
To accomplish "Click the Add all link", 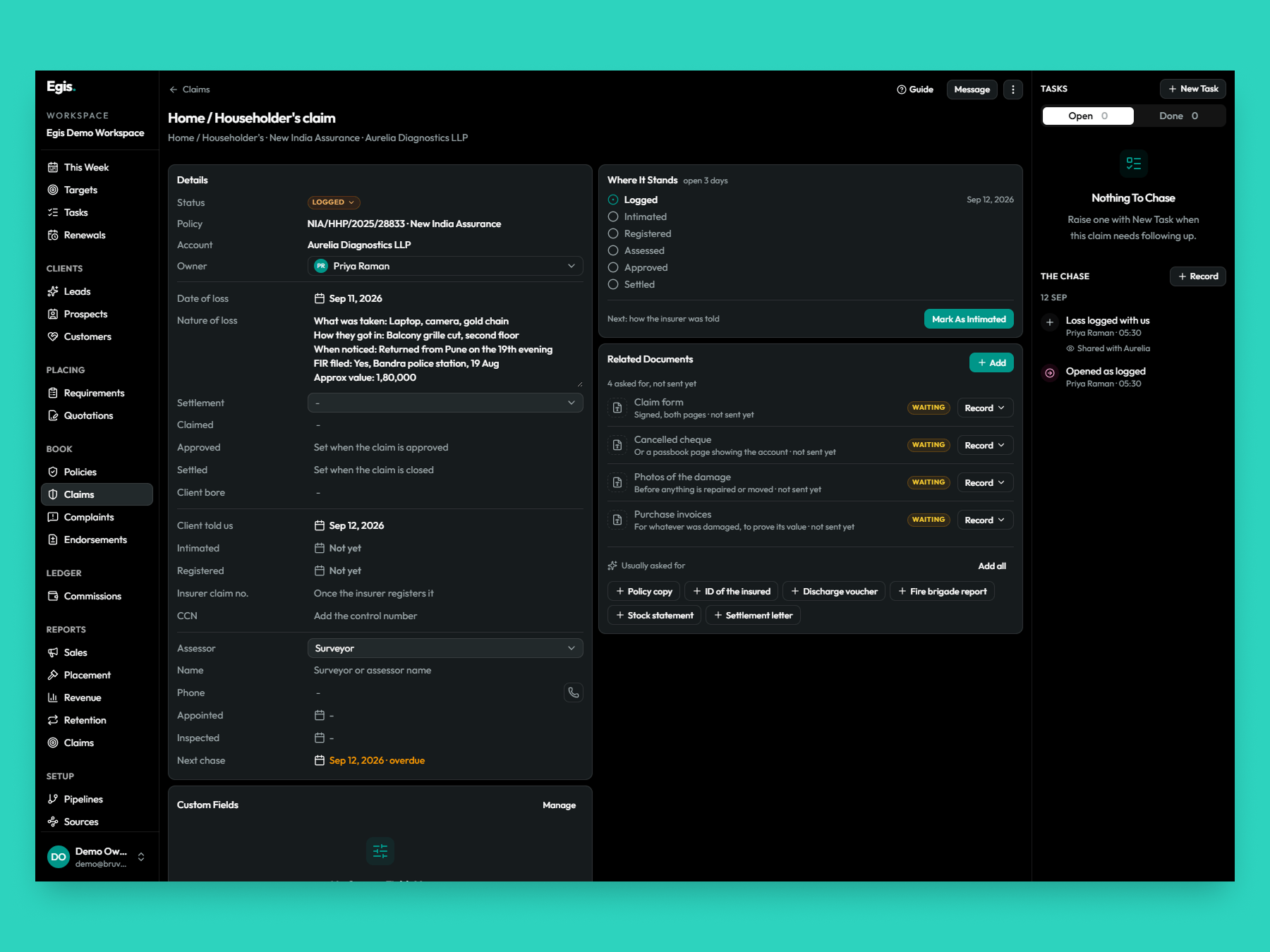I will click(x=992, y=566).
